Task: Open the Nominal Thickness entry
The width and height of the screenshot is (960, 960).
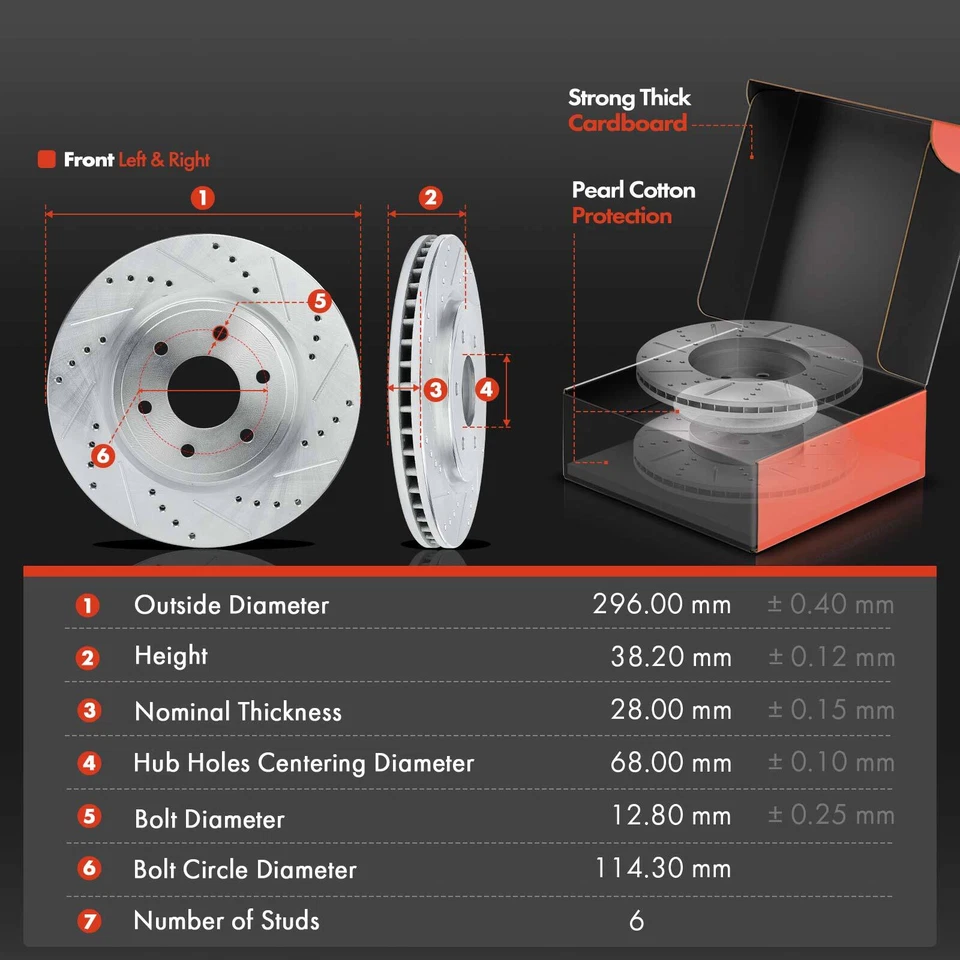Action: coord(237,711)
